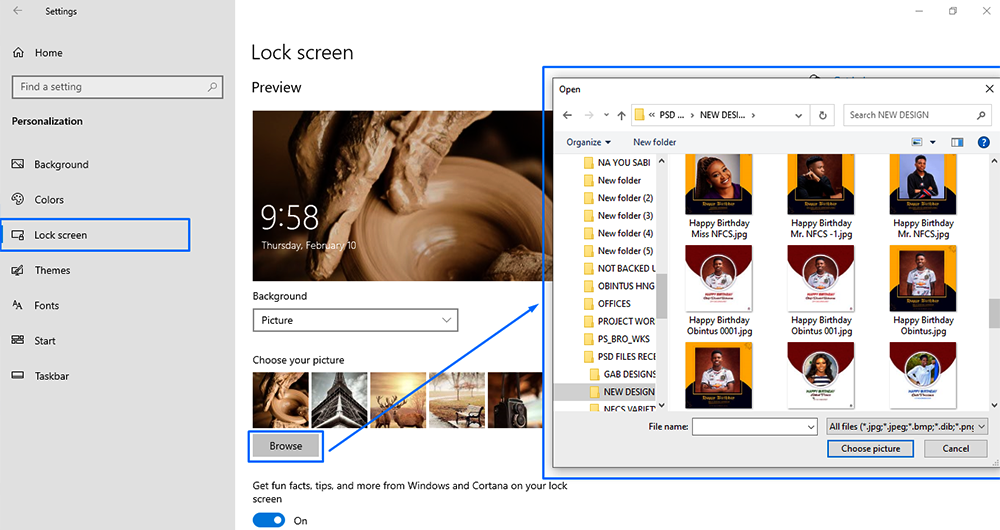Open Fonts settings page
1000x530 pixels.
pos(35,305)
